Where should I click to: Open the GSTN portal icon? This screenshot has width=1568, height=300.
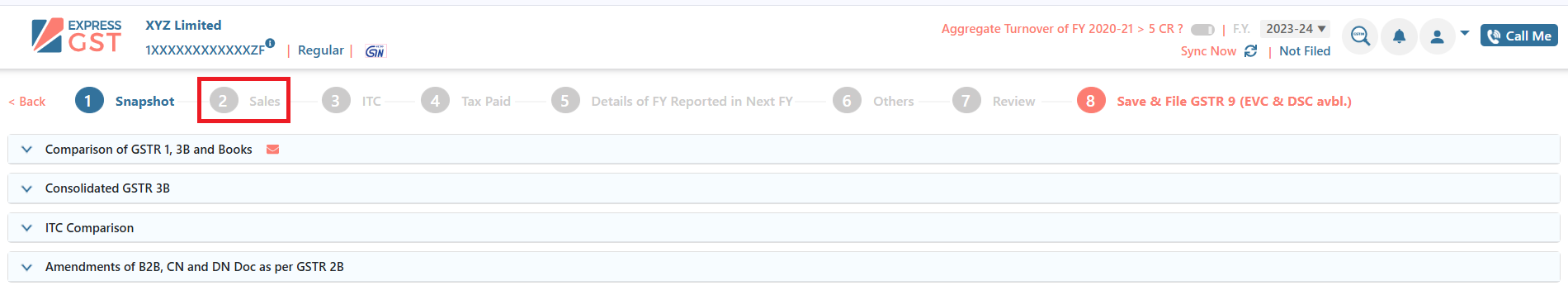tap(375, 51)
